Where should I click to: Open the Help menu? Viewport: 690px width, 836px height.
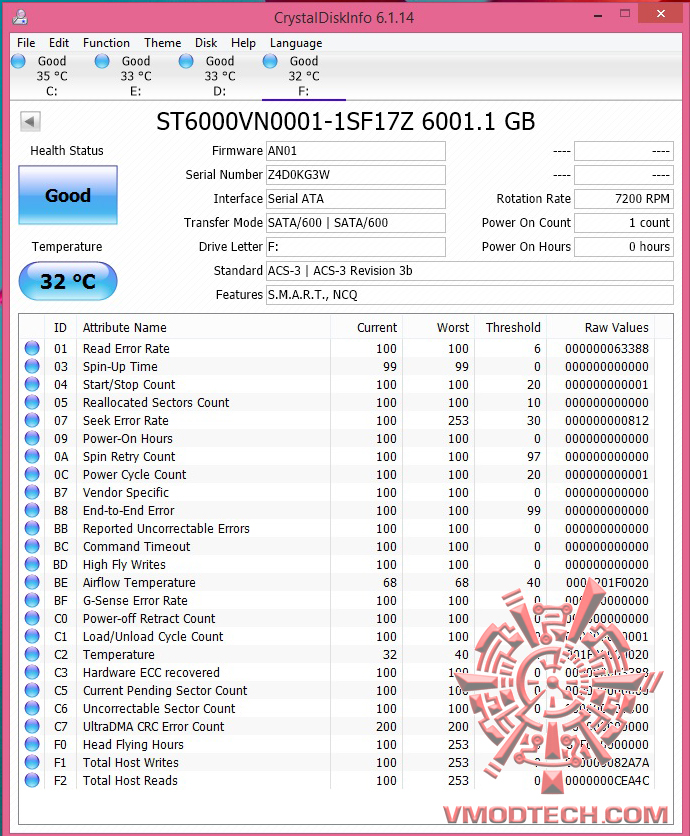pyautogui.click(x=243, y=43)
